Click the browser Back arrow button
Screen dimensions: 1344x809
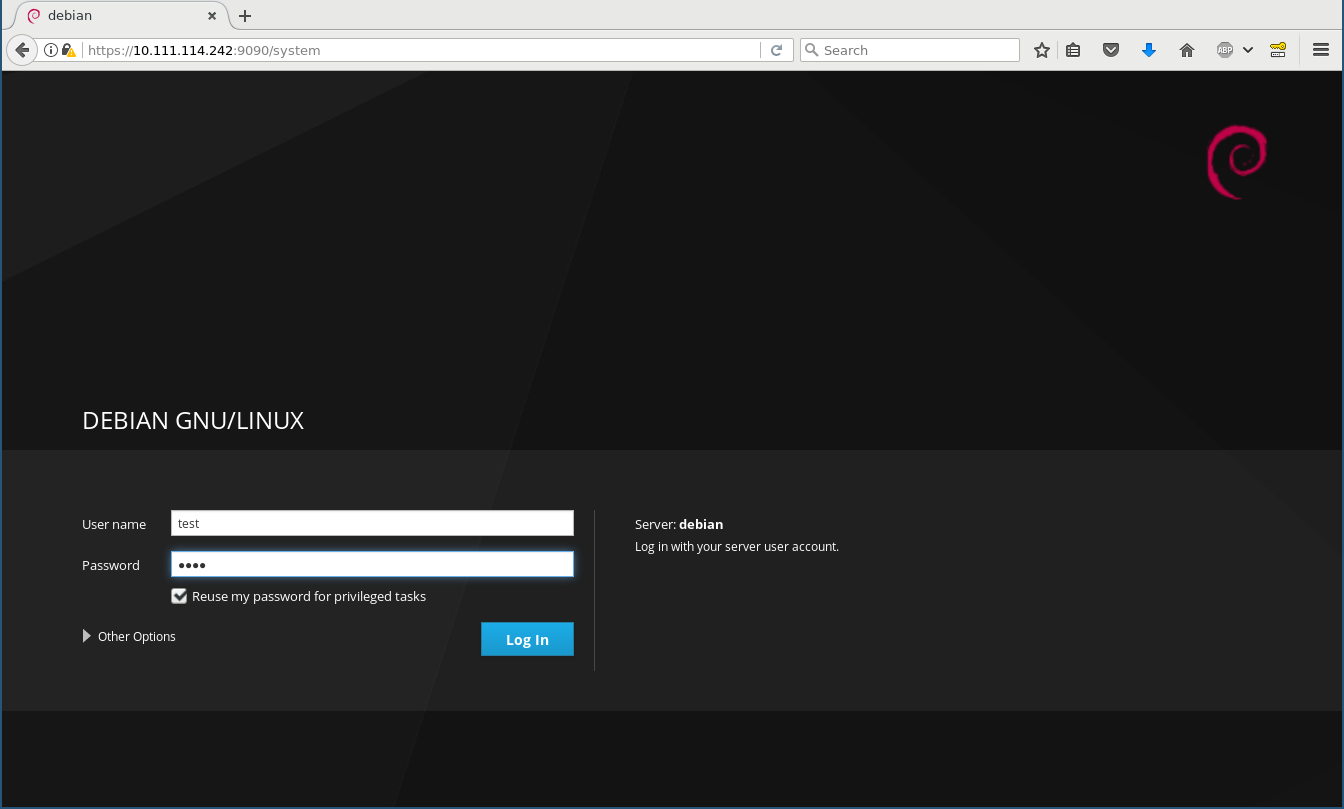tap(22, 50)
